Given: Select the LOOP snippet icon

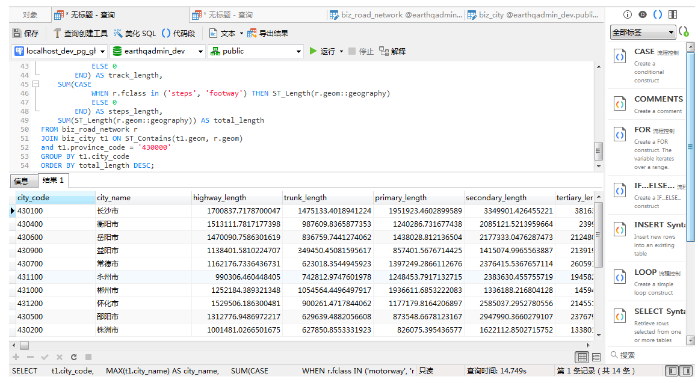Looking at the screenshot, I should (x=620, y=277).
